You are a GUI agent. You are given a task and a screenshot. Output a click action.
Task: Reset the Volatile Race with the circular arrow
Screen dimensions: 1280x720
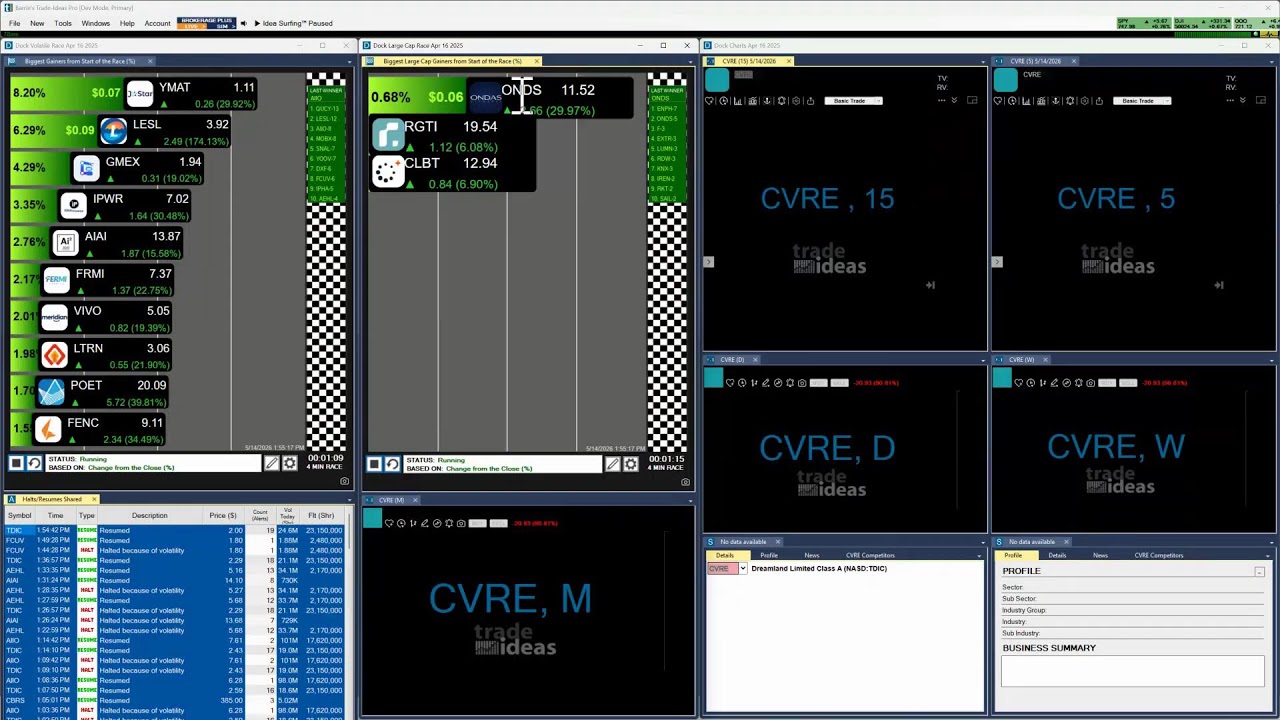[34, 463]
